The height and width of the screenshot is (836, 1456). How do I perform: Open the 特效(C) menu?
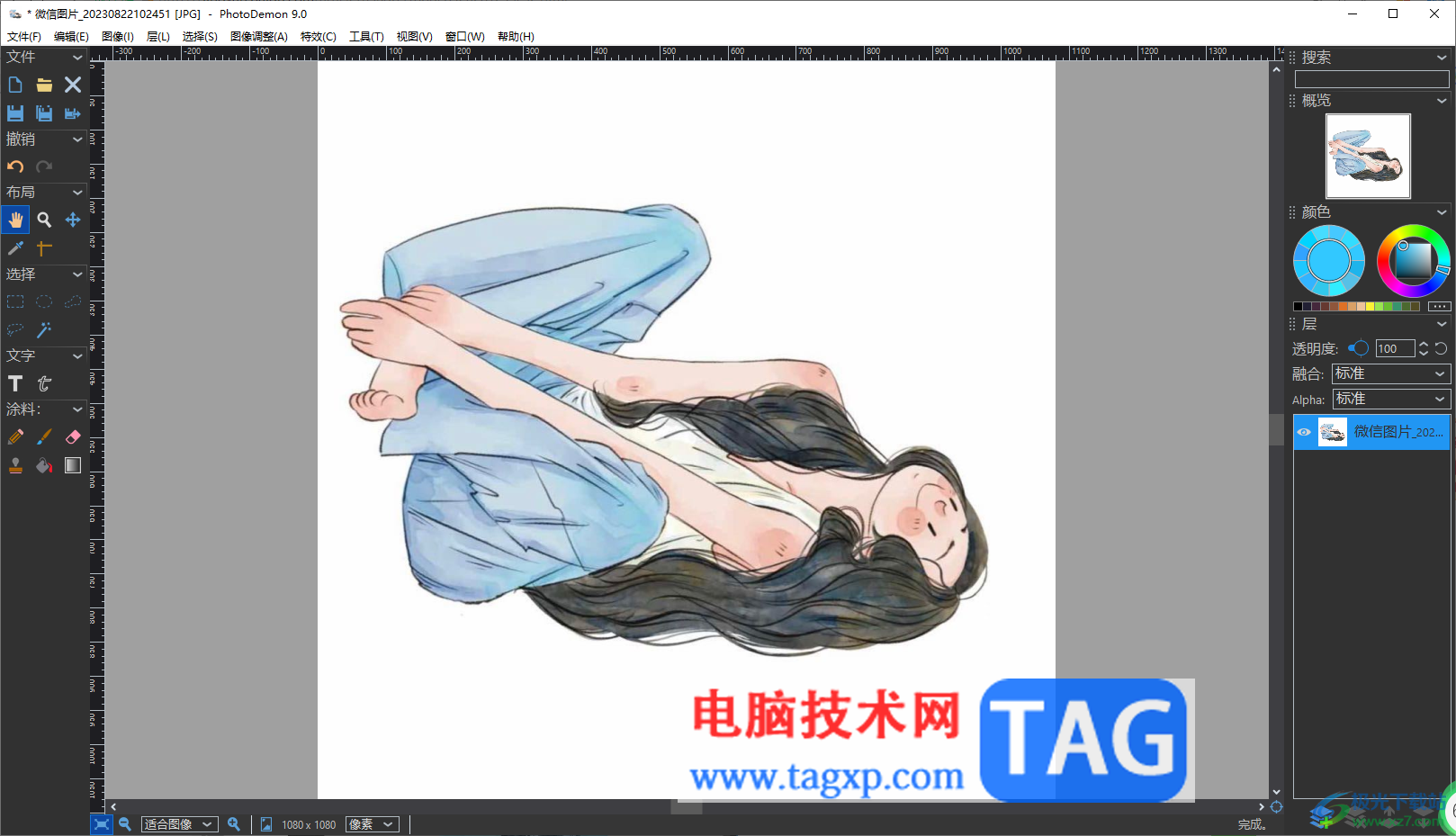pos(319,37)
